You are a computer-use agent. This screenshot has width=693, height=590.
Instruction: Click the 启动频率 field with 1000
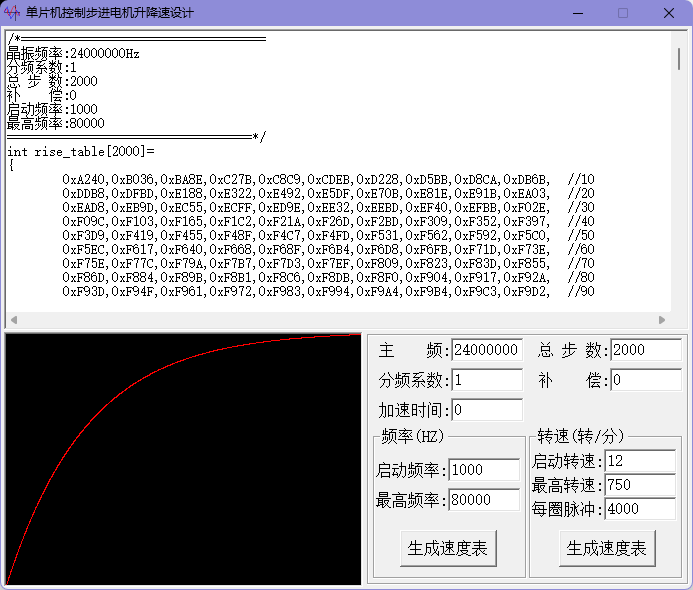coord(484,470)
